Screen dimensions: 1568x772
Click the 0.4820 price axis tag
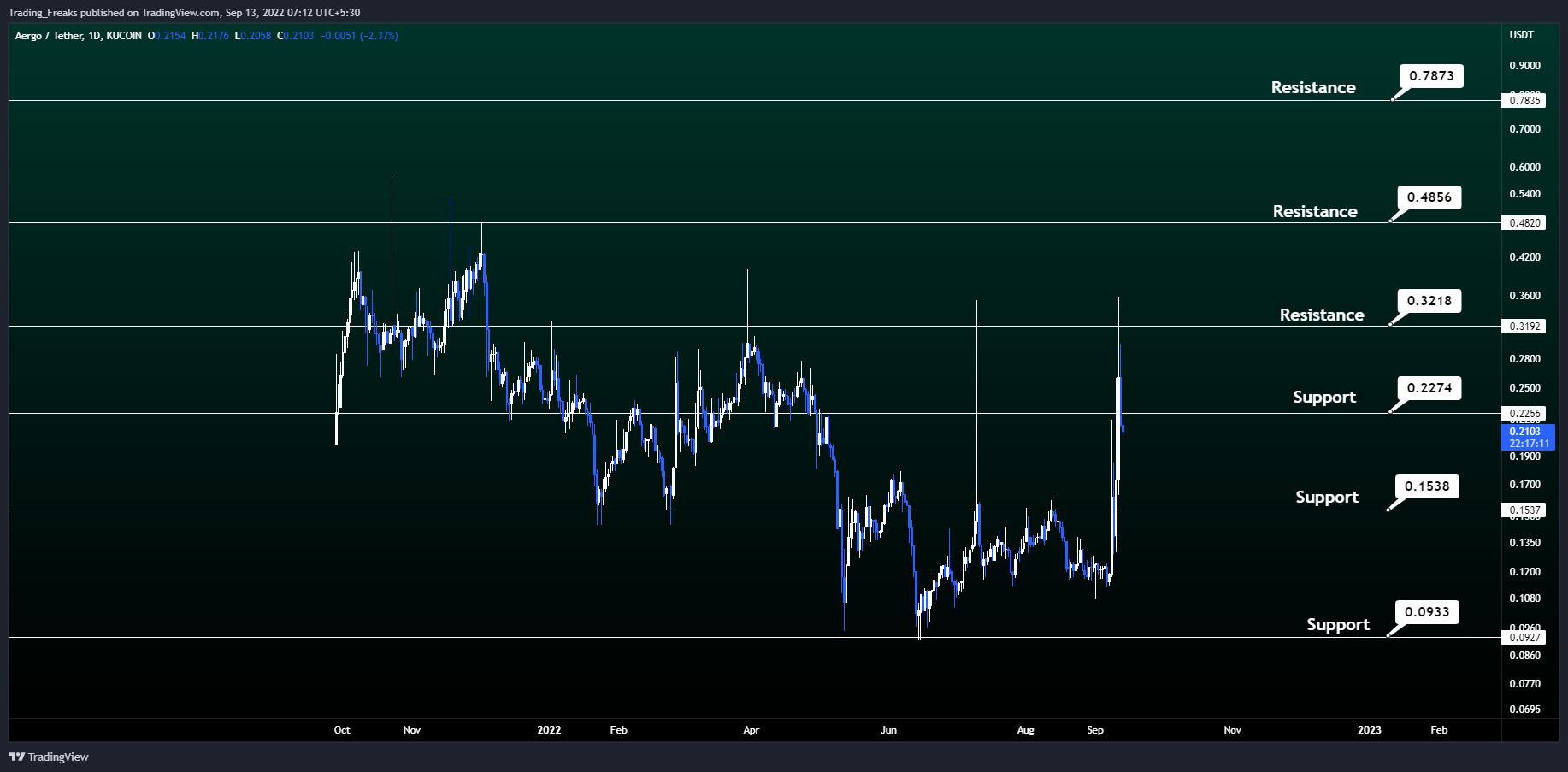(x=1524, y=223)
